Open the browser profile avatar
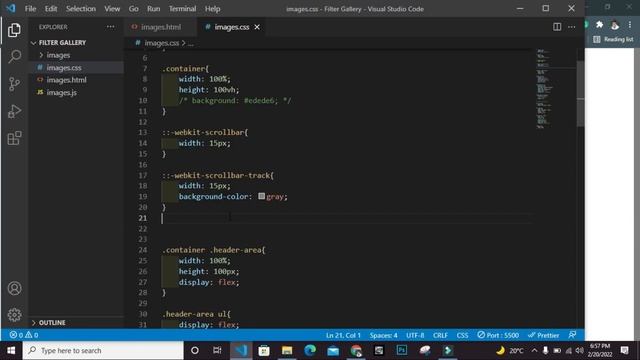 (615, 25)
